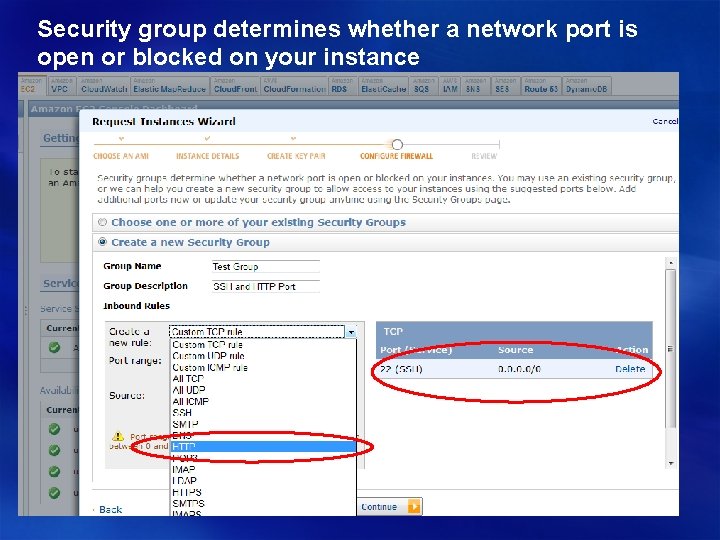This screenshot has width=720, height=540.
Task: Switch to the SNS tab
Action: coord(475,85)
